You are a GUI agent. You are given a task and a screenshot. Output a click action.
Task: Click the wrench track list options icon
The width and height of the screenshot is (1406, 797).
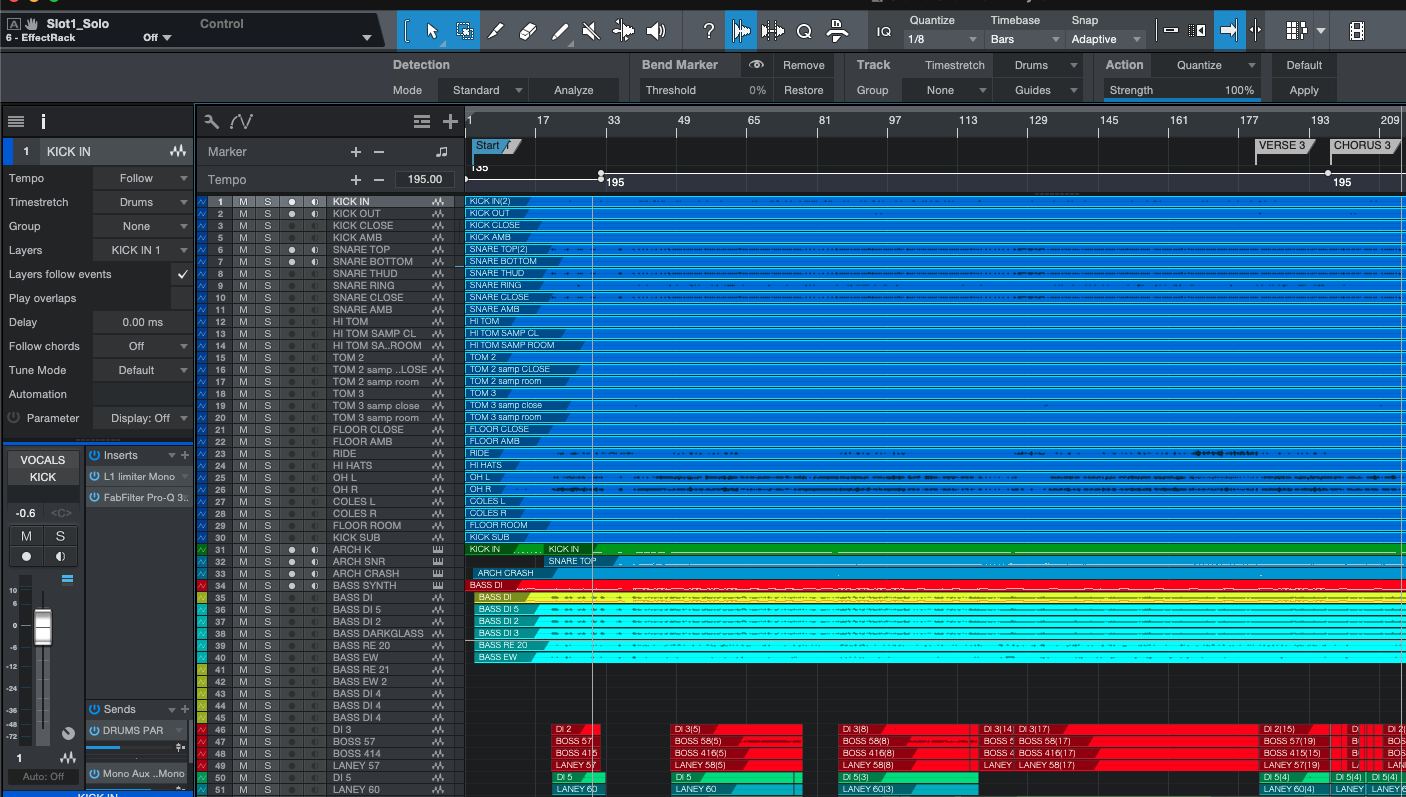pyautogui.click(x=211, y=122)
